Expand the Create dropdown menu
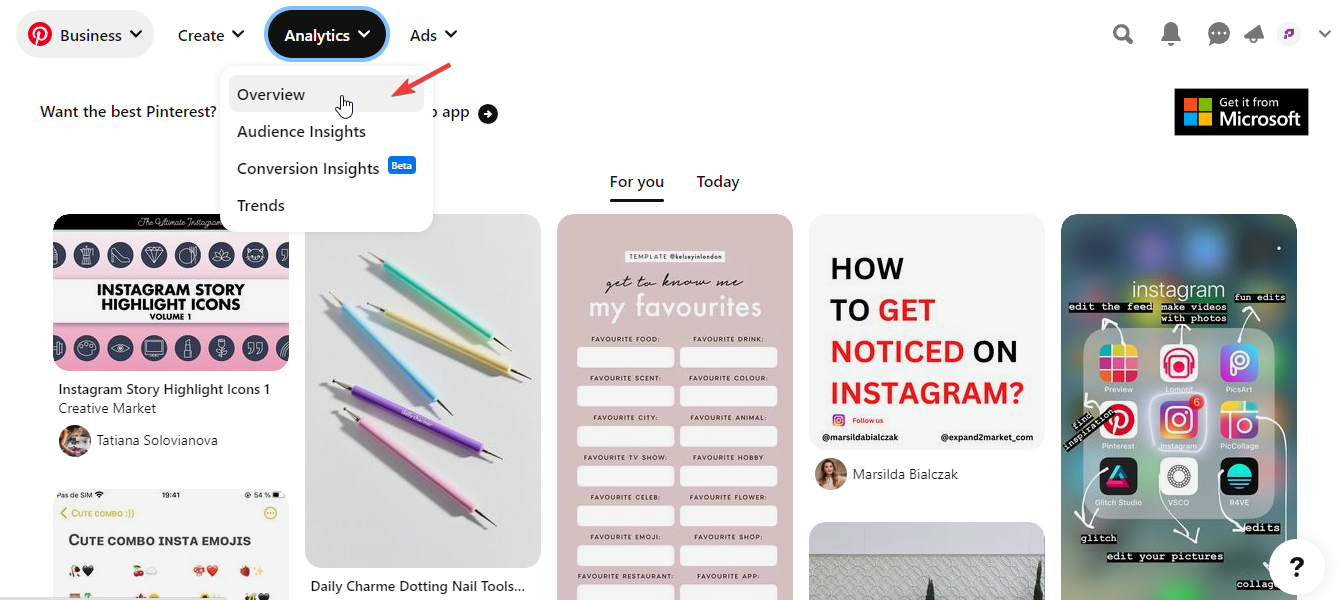The image size is (1340, 600). click(211, 35)
